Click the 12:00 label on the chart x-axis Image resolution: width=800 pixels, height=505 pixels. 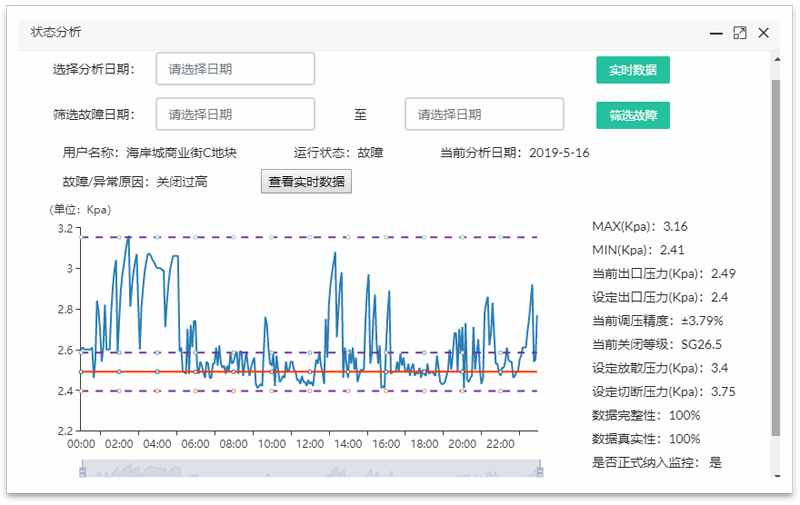[x=310, y=444]
